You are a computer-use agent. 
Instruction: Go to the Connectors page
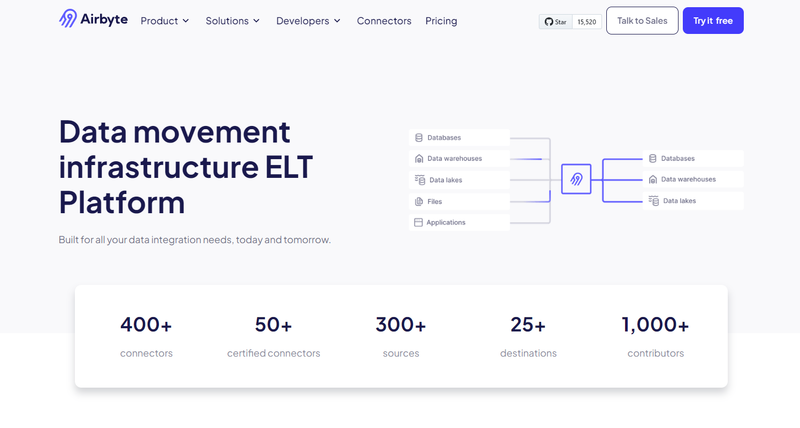pyautogui.click(x=384, y=21)
